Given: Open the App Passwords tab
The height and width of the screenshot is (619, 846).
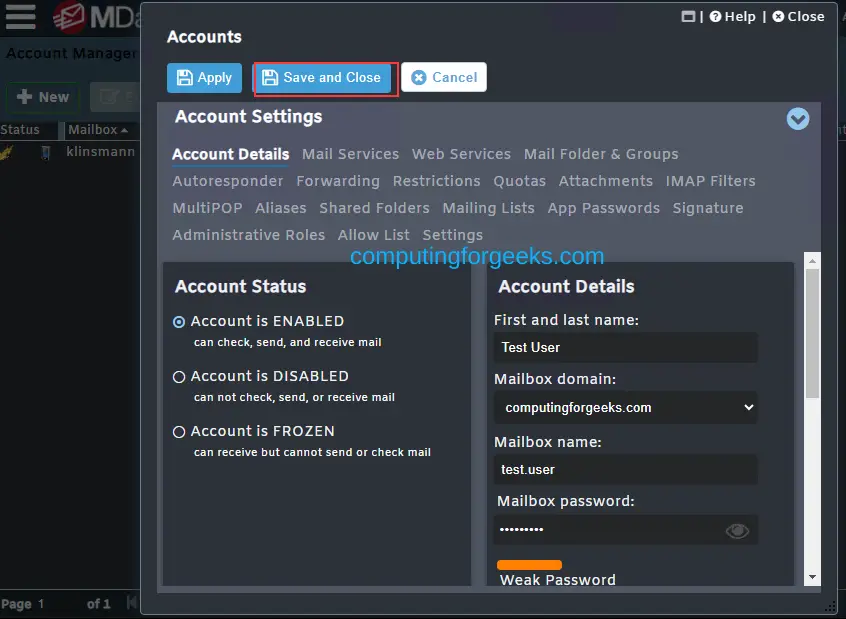Looking at the screenshot, I should 604,208.
